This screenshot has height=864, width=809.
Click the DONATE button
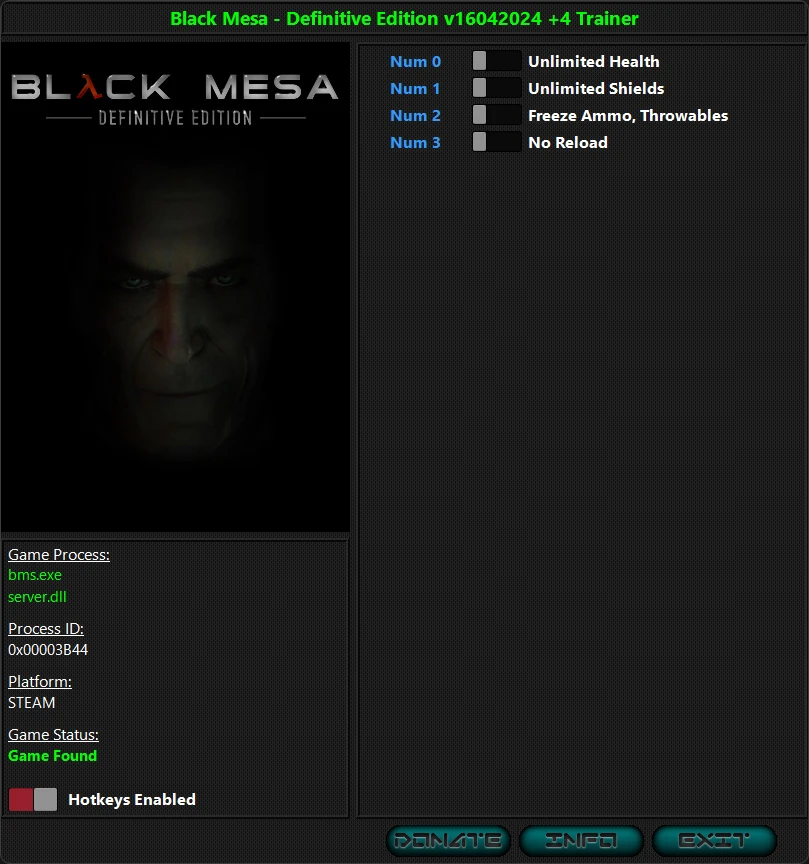[x=447, y=840]
